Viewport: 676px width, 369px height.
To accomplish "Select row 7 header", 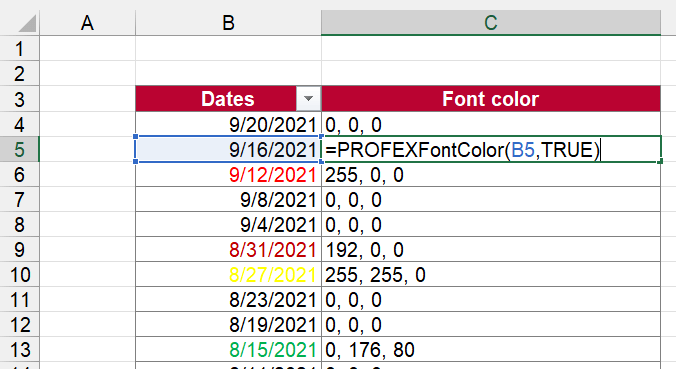I will pyautogui.click(x=19, y=199).
